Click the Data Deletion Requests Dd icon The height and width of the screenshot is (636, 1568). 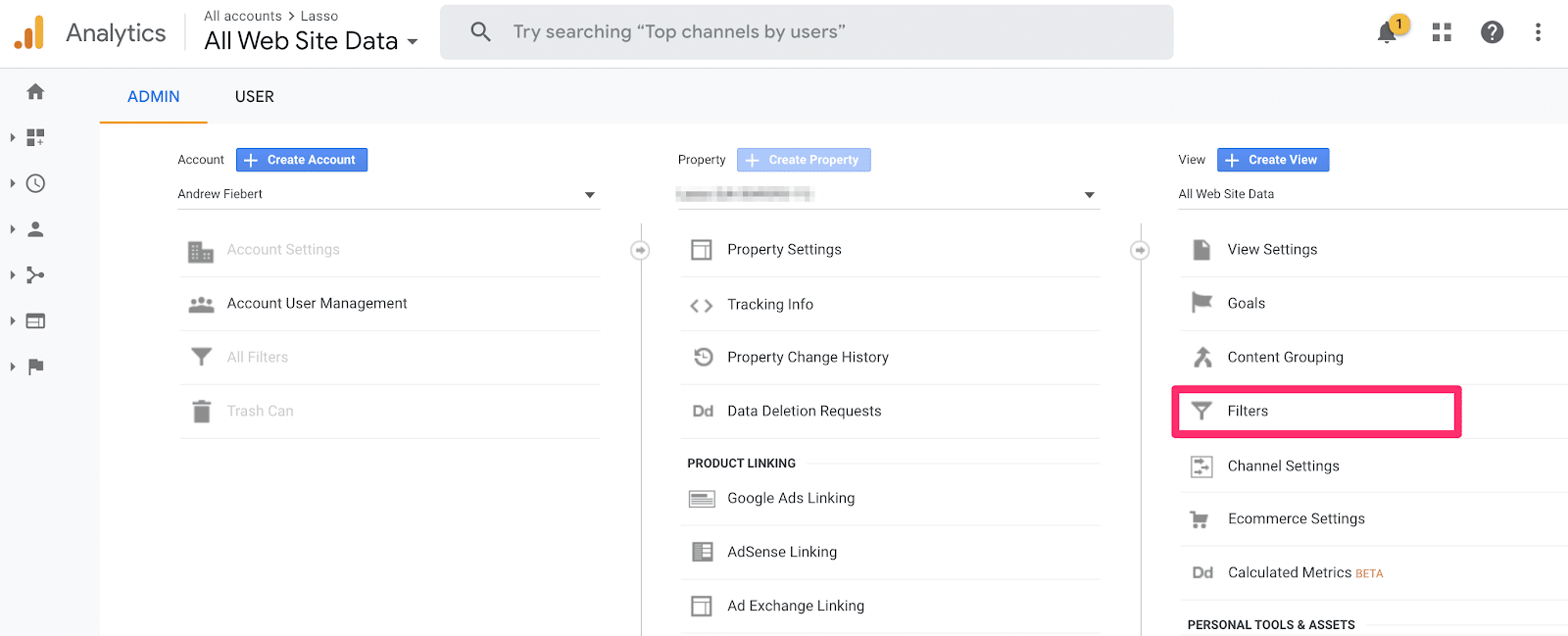pos(703,412)
